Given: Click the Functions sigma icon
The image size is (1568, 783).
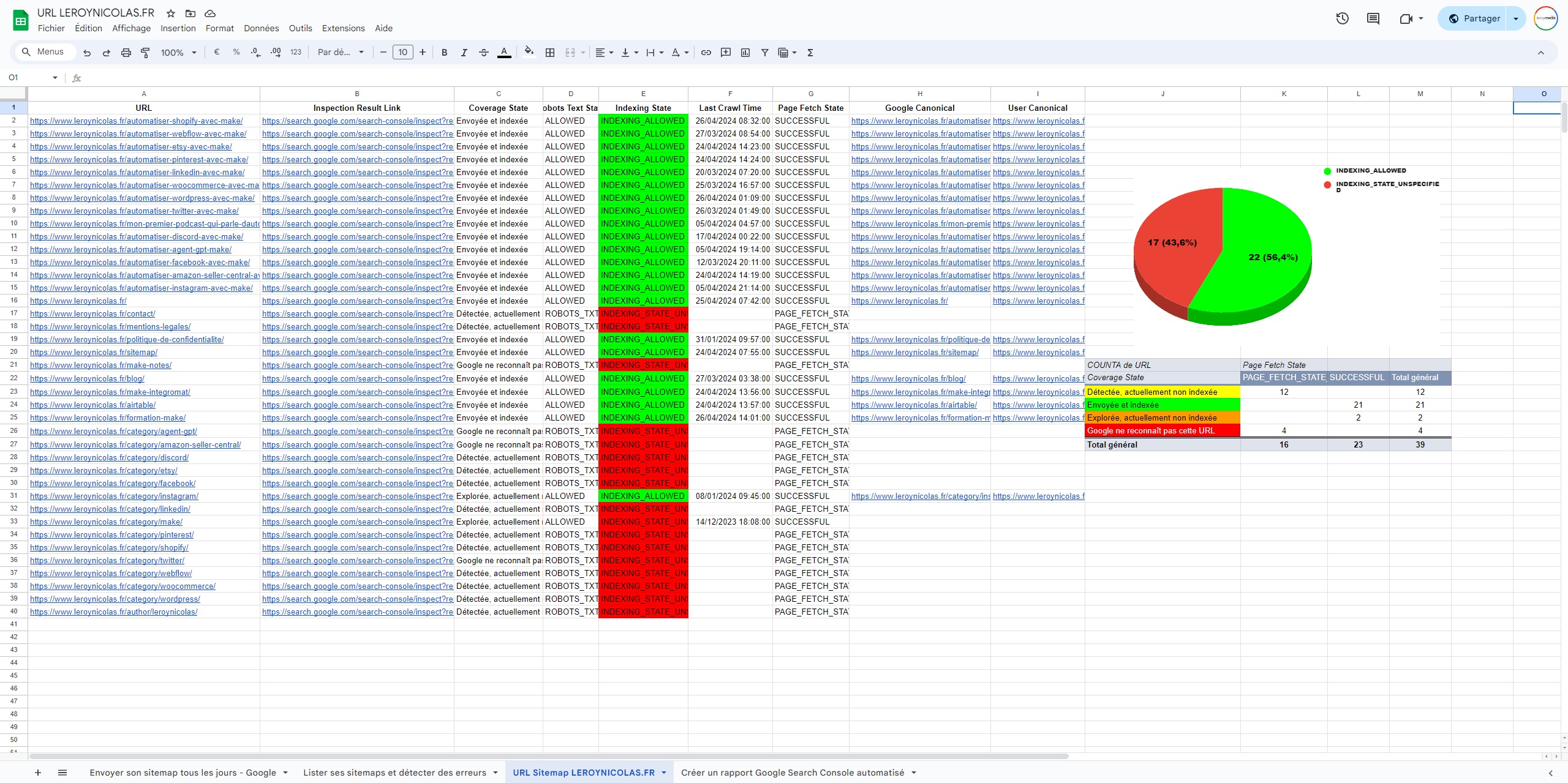Looking at the screenshot, I should point(810,53).
